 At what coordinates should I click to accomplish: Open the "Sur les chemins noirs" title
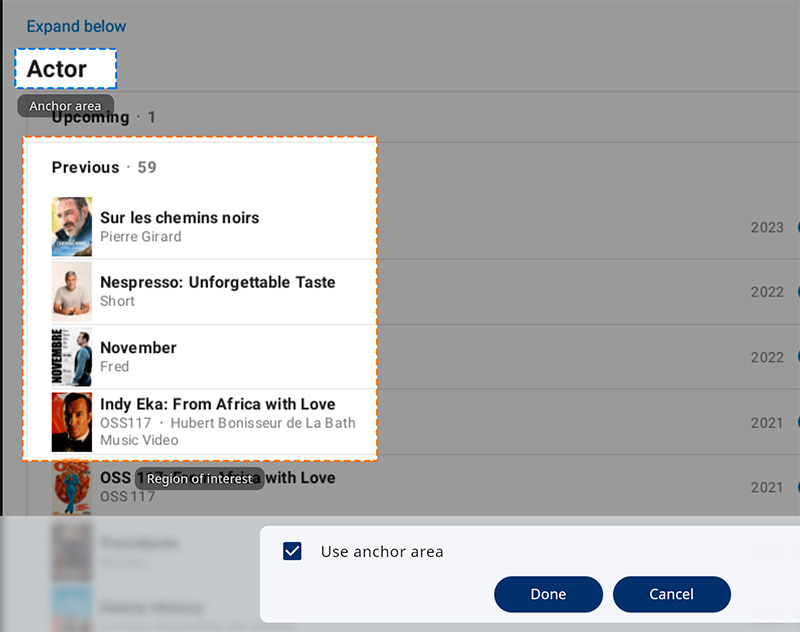point(179,218)
